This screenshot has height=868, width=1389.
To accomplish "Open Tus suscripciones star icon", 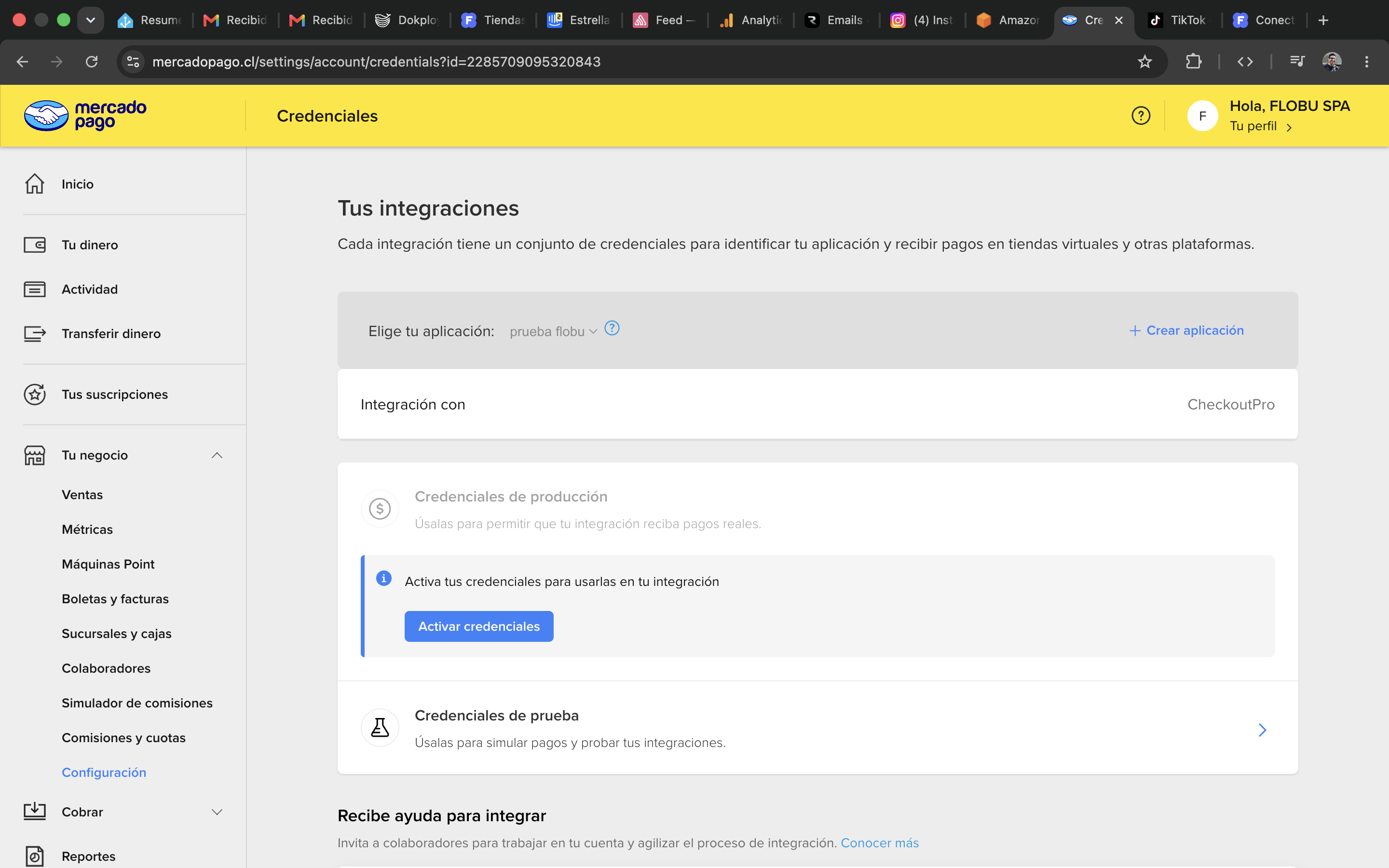I will tap(34, 394).
